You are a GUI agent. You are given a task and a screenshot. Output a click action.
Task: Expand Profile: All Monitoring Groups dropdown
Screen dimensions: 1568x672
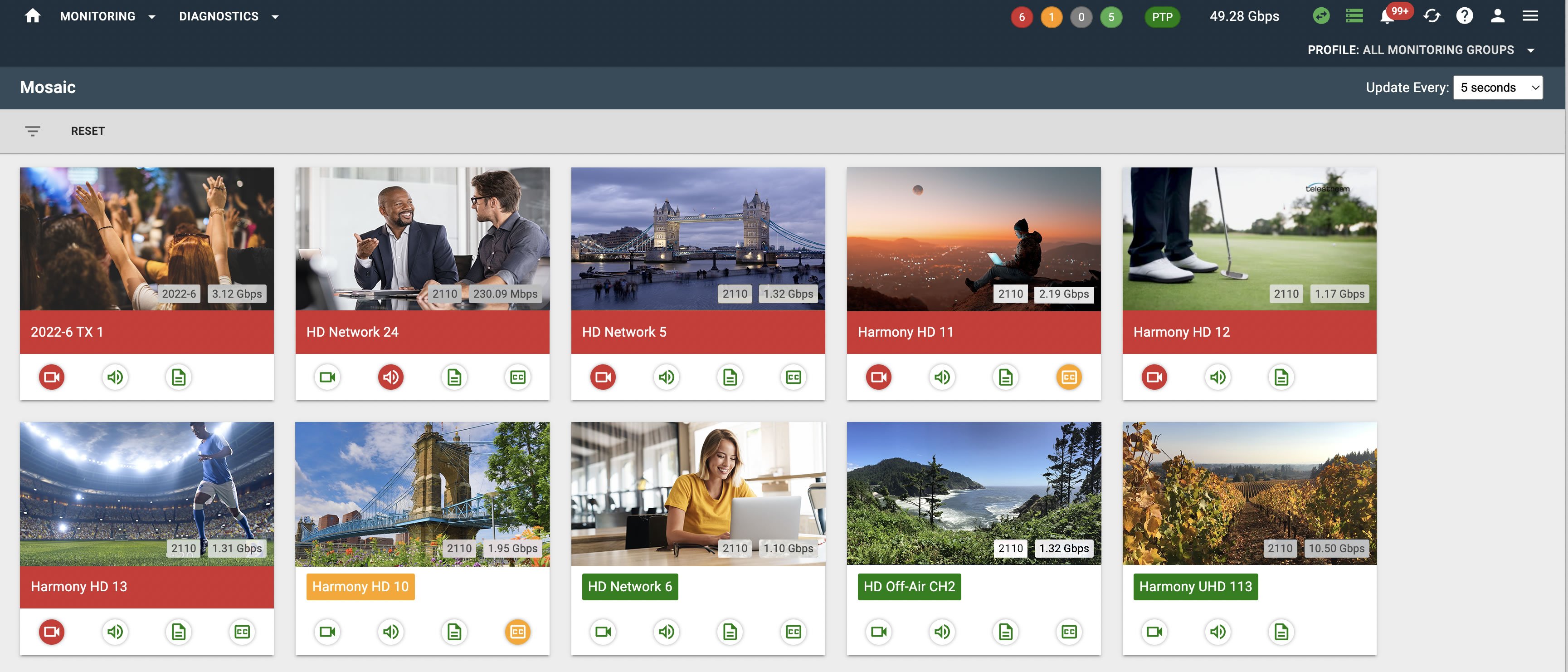click(x=1420, y=50)
